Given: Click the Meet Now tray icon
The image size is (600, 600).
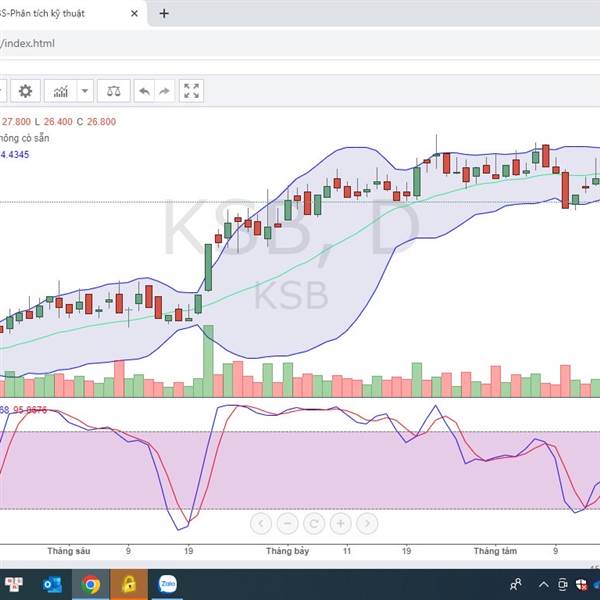Looking at the screenshot, I should coord(562,584).
